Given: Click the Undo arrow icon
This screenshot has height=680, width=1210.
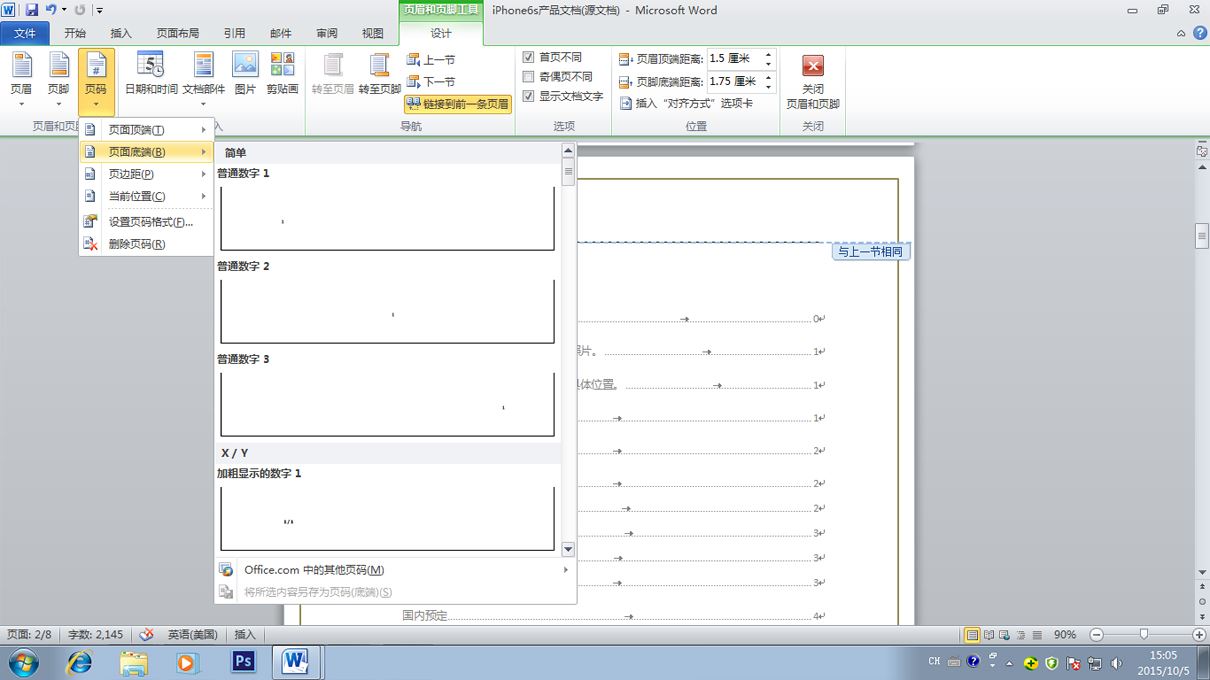Looking at the screenshot, I should point(51,10).
